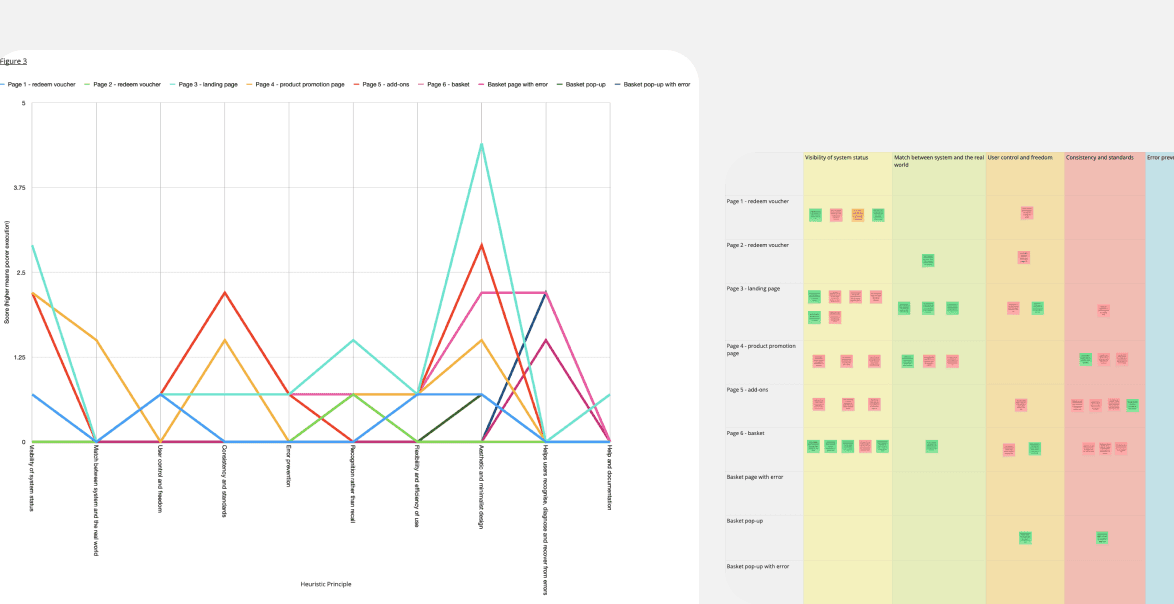Image resolution: width=1174 pixels, height=604 pixels.
Task: Click chart x-axis label "Aesthetic and minimalist design"
Action: (x=481, y=487)
